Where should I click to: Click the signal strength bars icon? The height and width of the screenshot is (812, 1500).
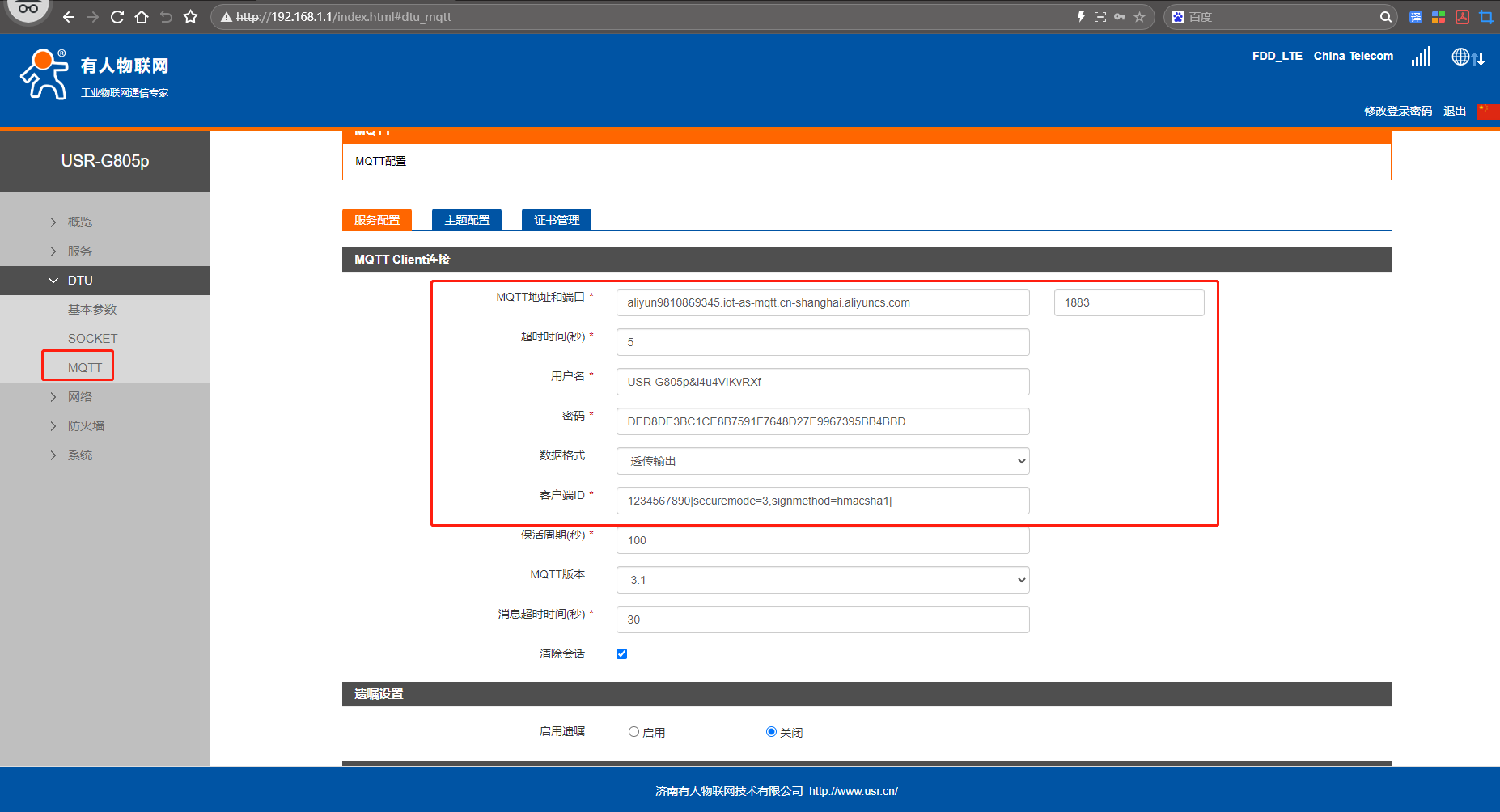pyautogui.click(x=1421, y=57)
